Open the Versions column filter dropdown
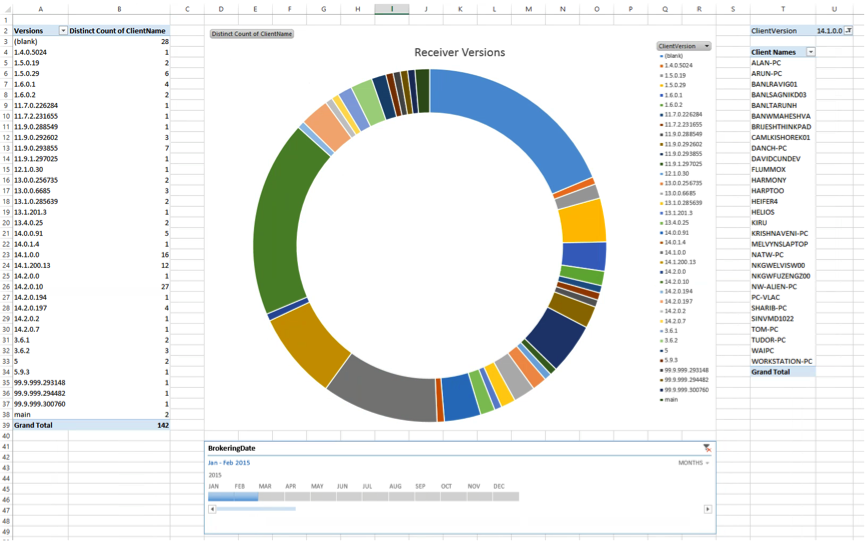Viewport: 865px width, 541px height. 64,31
